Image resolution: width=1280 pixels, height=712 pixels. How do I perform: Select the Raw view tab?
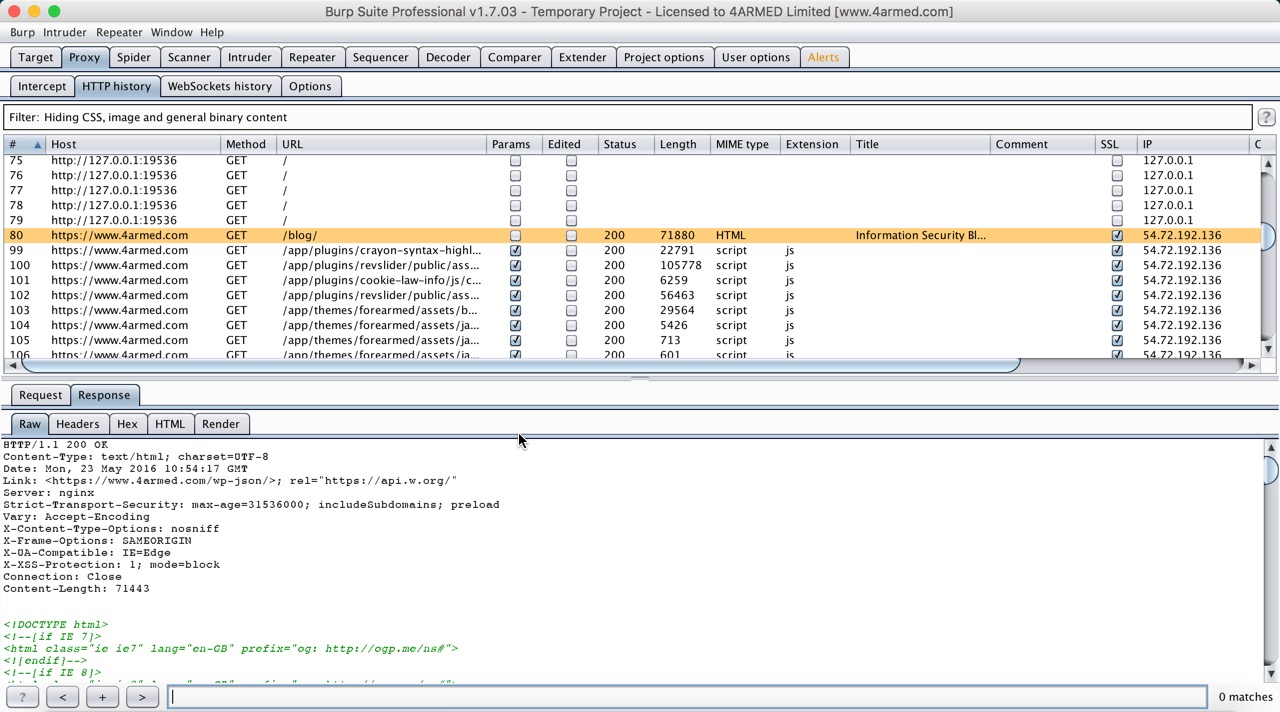coord(30,424)
